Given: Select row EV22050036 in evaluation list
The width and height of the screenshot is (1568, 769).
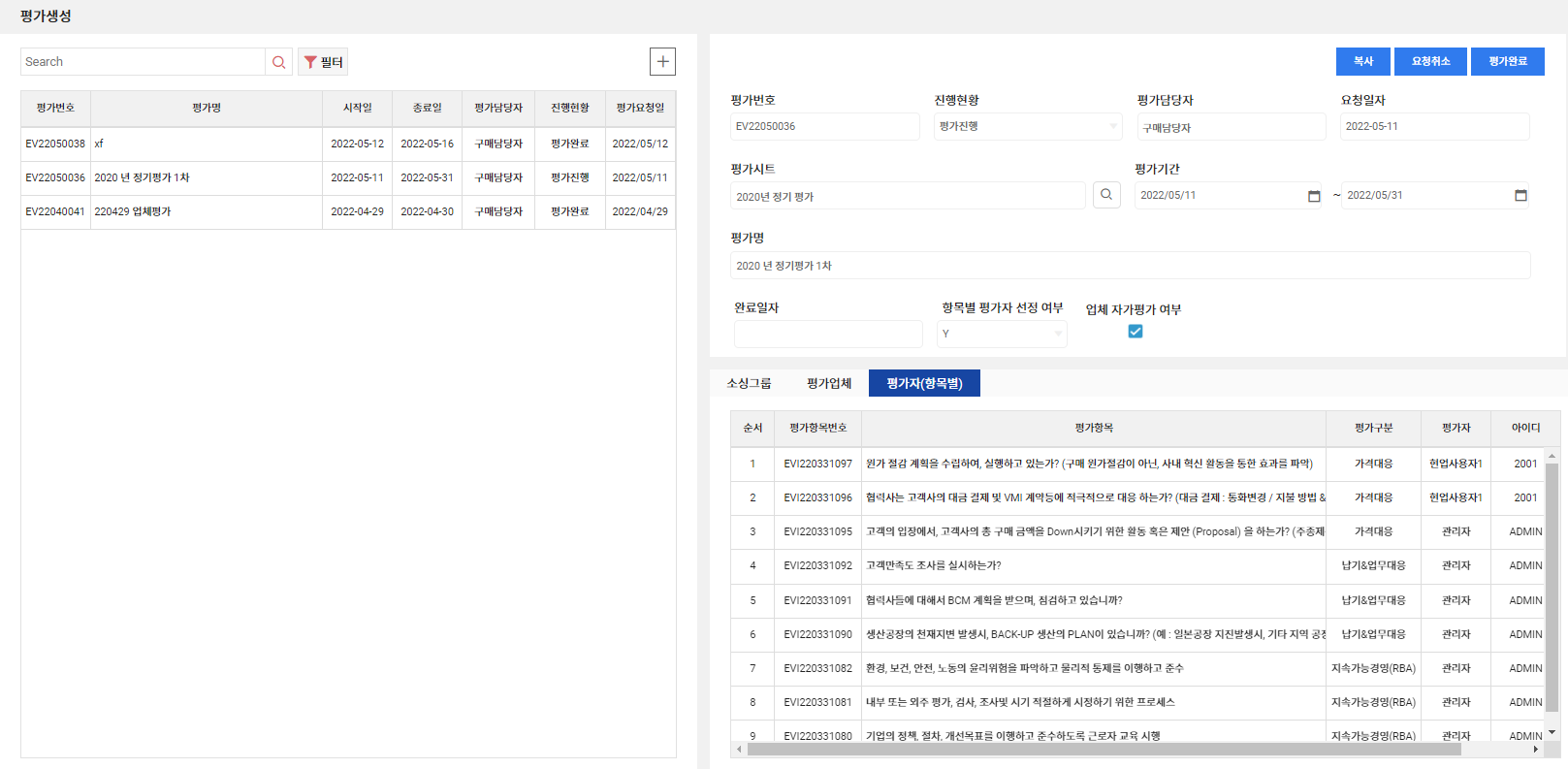Looking at the screenshot, I should 348,177.
